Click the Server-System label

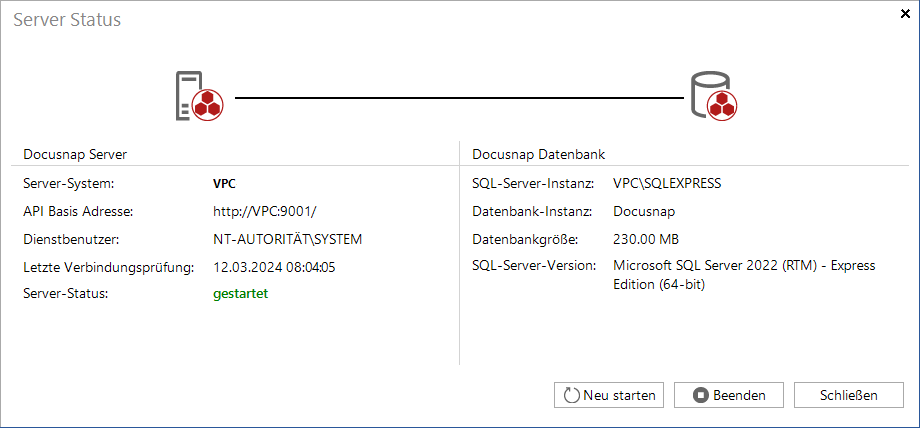click(x=68, y=184)
